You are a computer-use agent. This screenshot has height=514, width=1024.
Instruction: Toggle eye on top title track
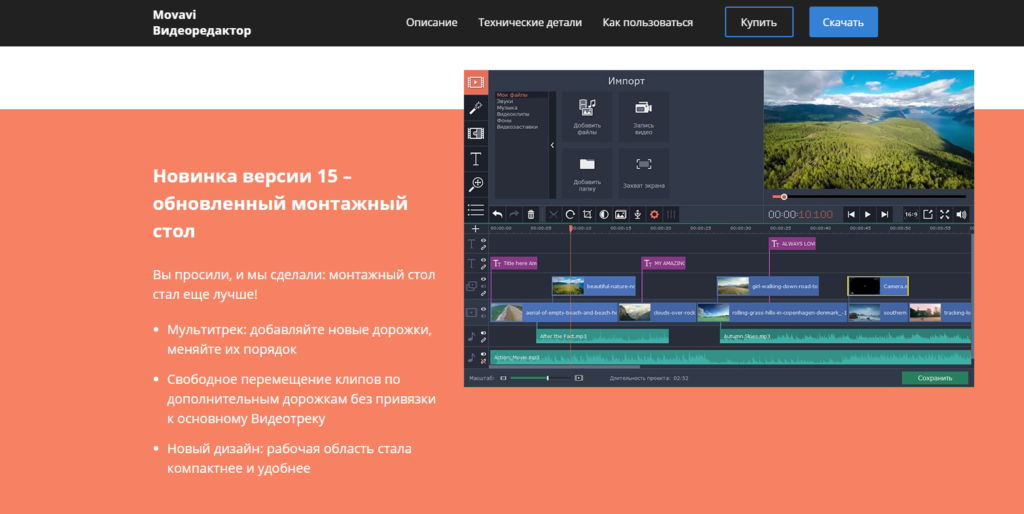tap(483, 241)
